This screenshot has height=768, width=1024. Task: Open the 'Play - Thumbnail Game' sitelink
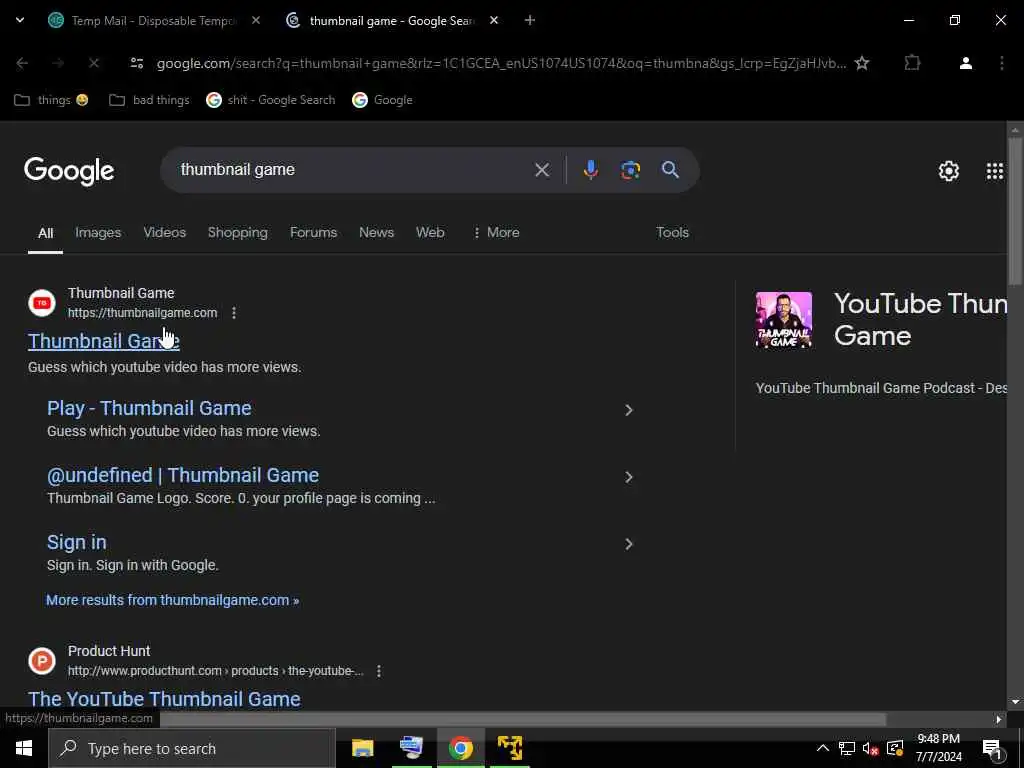149,408
